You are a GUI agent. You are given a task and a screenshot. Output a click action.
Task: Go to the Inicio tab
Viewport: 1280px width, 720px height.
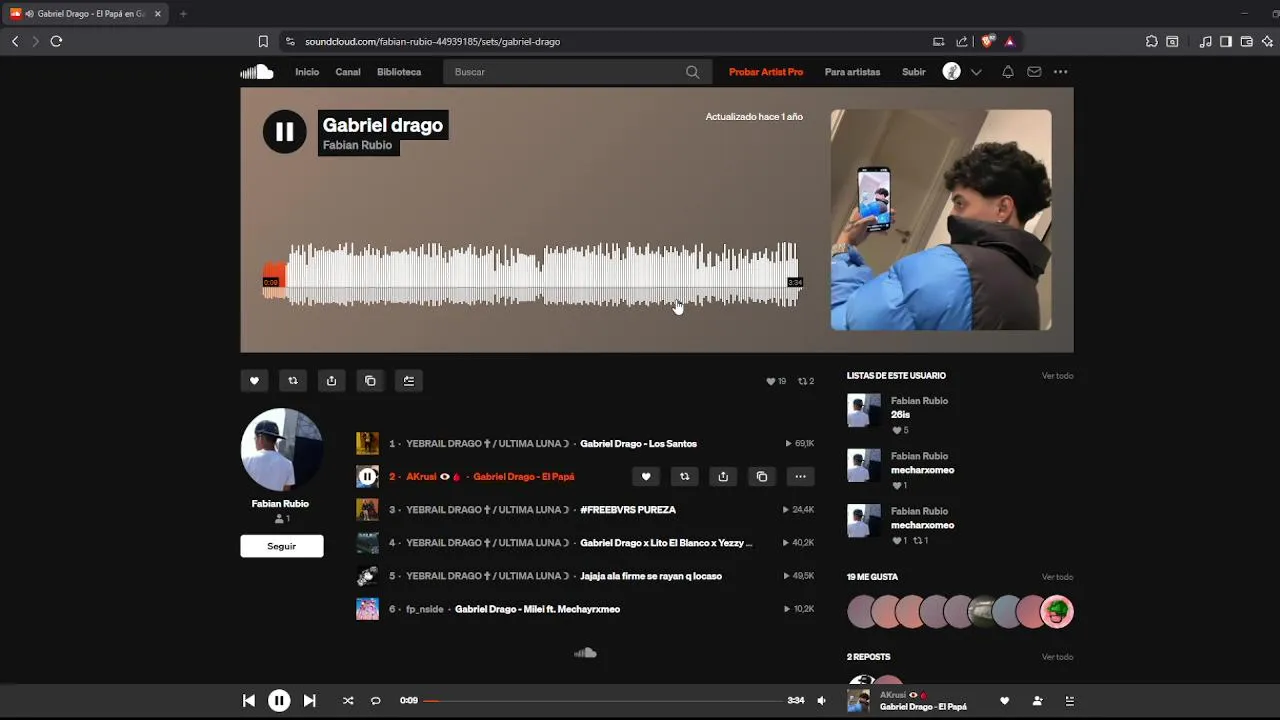point(307,72)
